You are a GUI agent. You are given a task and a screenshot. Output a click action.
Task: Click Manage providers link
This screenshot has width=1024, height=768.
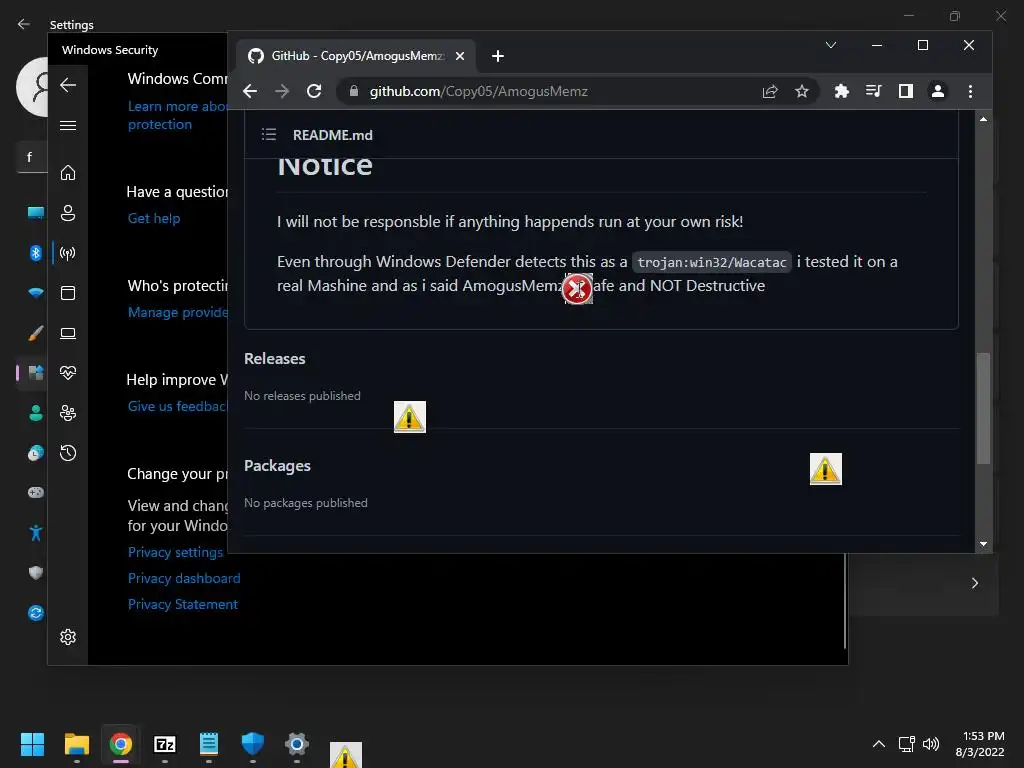click(x=178, y=312)
